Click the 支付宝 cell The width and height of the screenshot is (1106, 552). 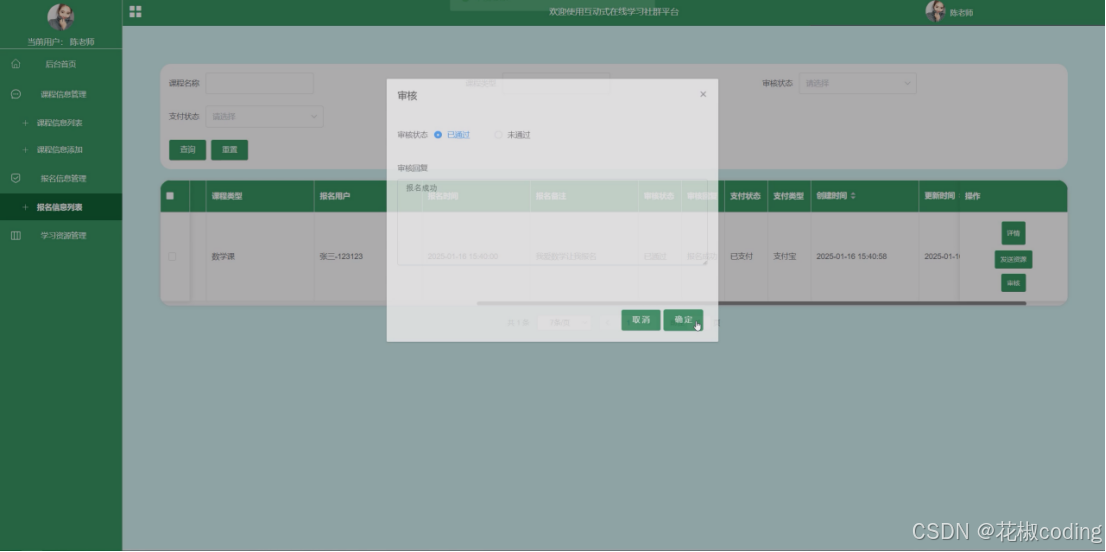point(784,257)
